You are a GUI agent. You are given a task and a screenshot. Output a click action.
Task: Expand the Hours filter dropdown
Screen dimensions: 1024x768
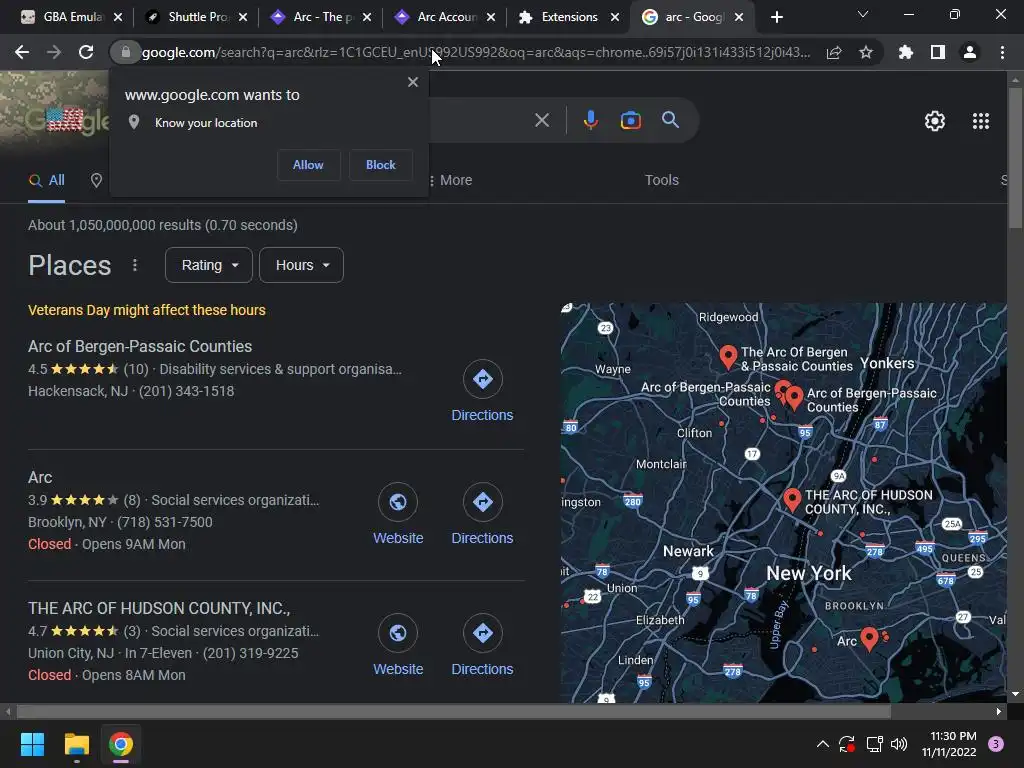click(301, 265)
